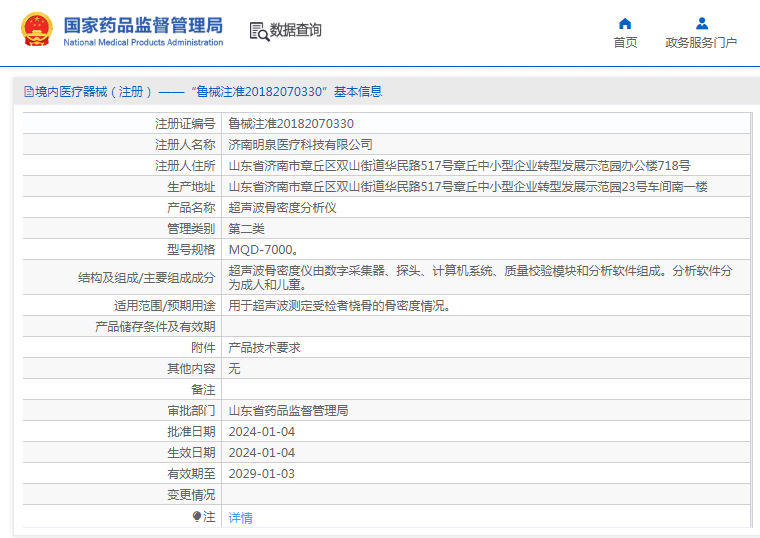Click the 注册人名称 label
The height and width of the screenshot is (538, 760).
pyautogui.click(x=185, y=144)
